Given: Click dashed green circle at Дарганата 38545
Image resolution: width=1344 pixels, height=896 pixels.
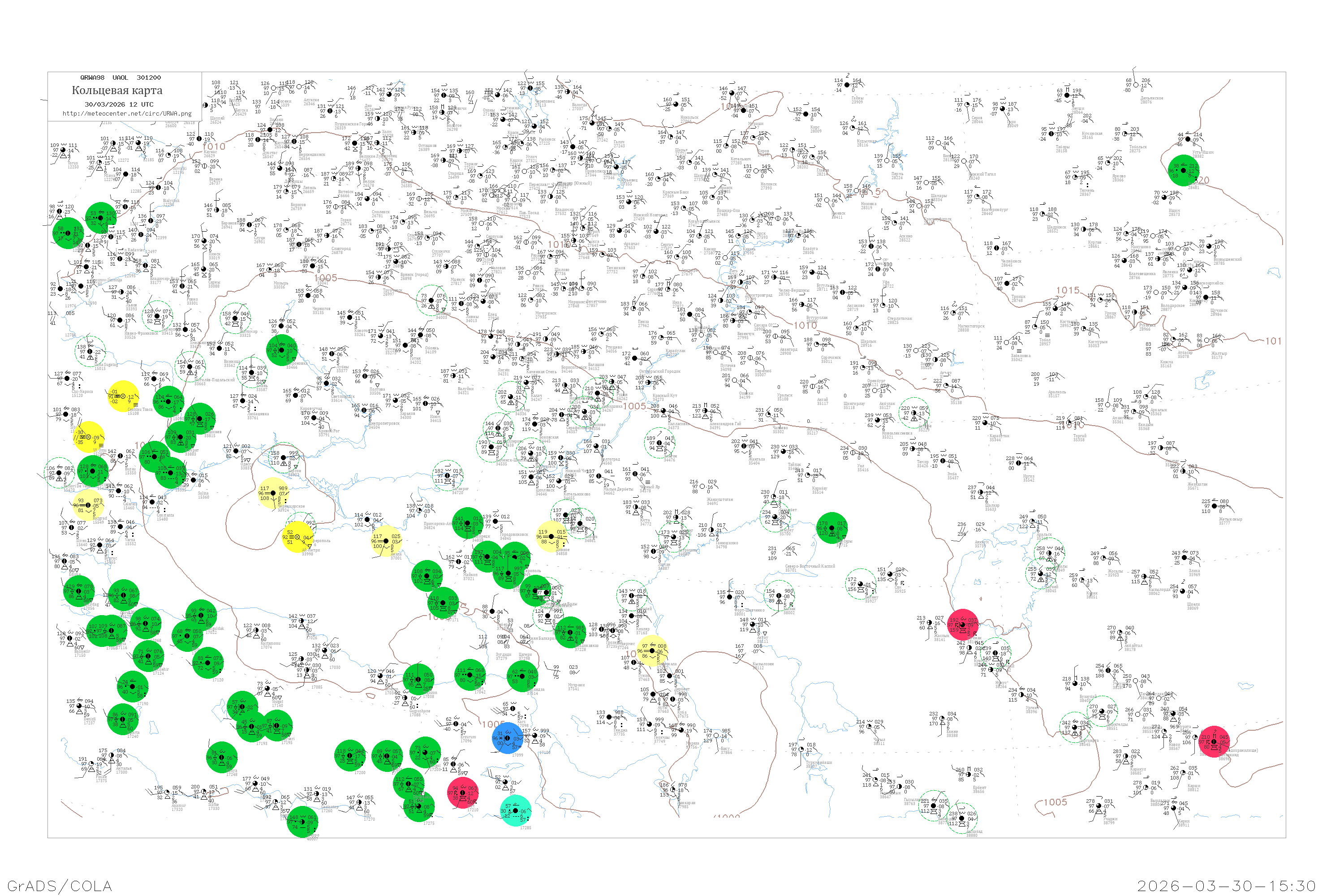Looking at the screenshot, I should pos(1074,728).
